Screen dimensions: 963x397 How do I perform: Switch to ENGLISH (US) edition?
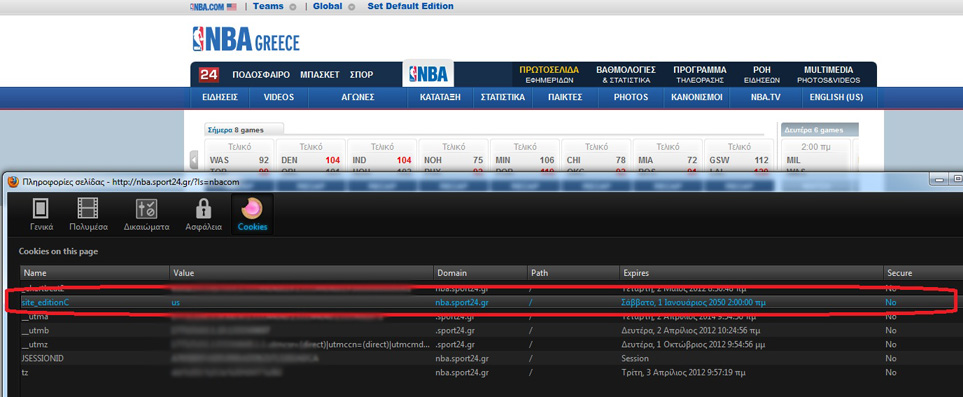coord(836,97)
